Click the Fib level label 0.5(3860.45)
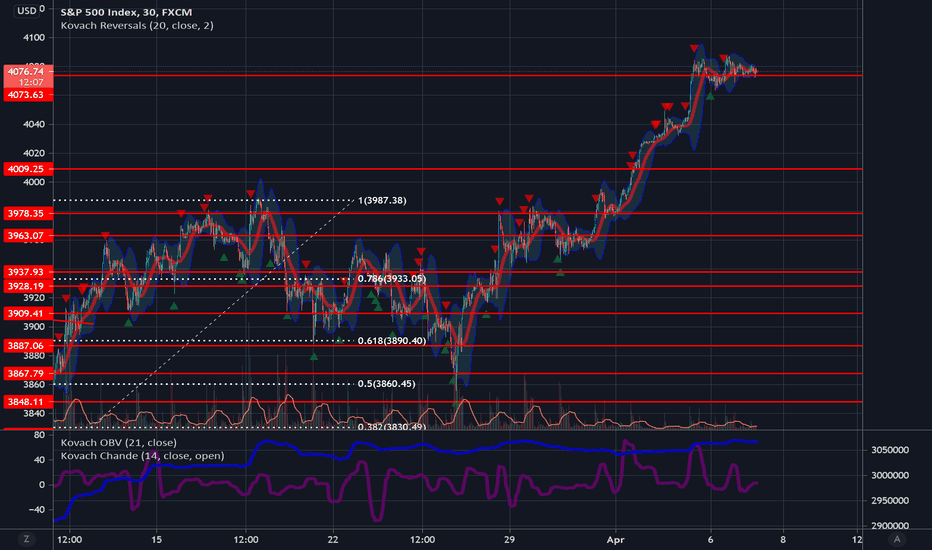 pyautogui.click(x=386, y=384)
